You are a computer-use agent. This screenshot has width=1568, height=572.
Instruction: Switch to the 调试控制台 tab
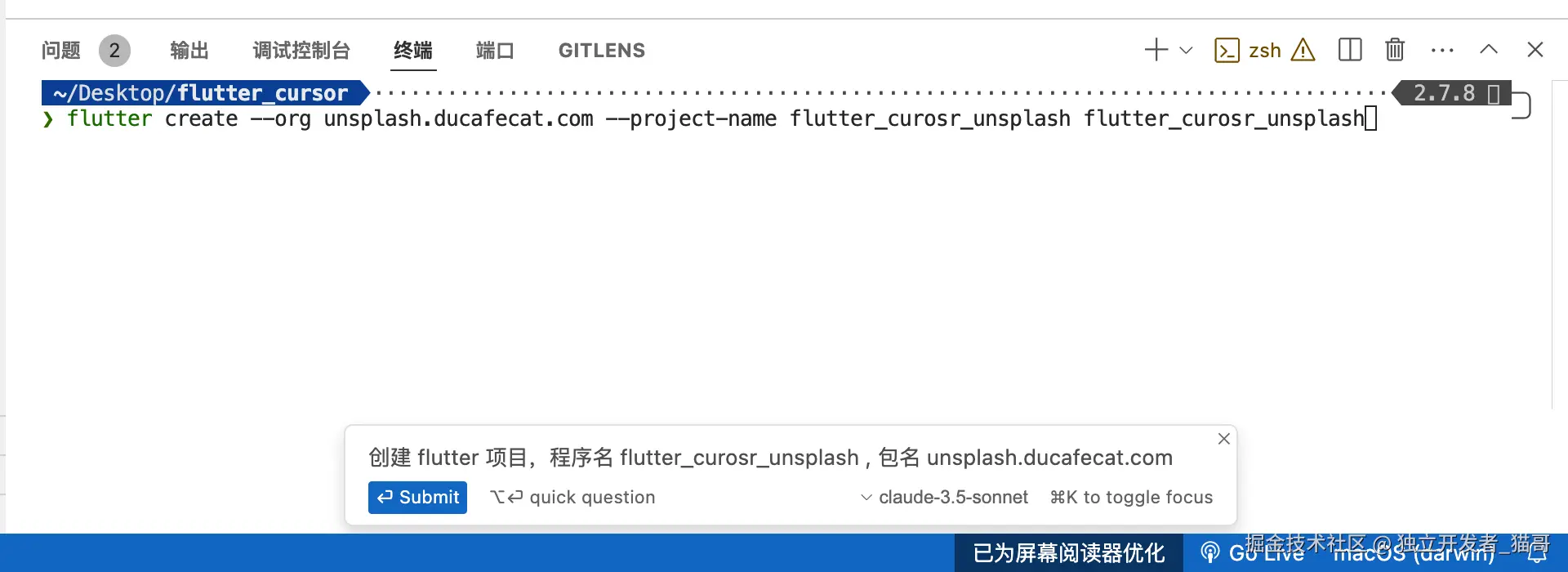(x=301, y=51)
